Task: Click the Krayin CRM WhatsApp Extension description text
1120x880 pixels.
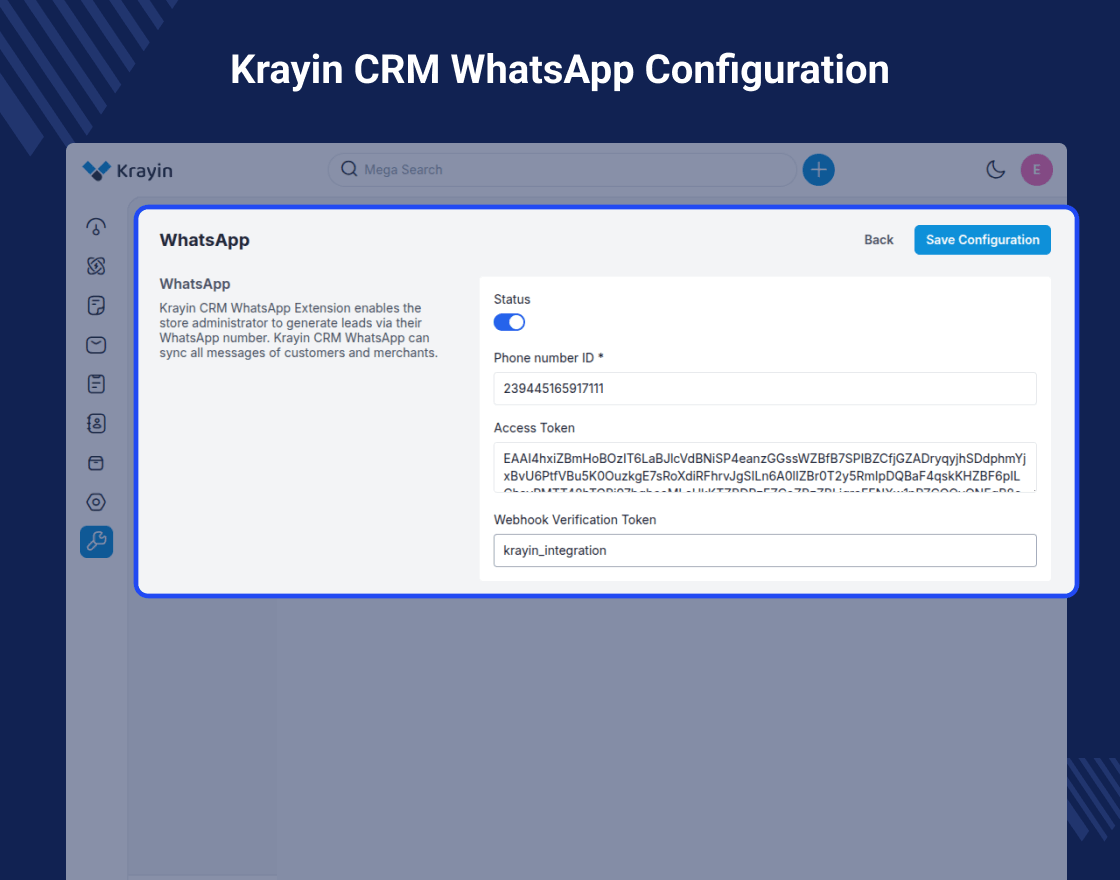Action: tap(299, 330)
